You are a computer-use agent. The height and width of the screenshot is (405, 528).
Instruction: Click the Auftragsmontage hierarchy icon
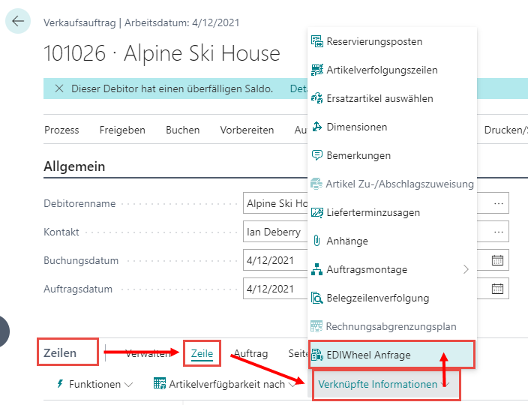[317, 269]
